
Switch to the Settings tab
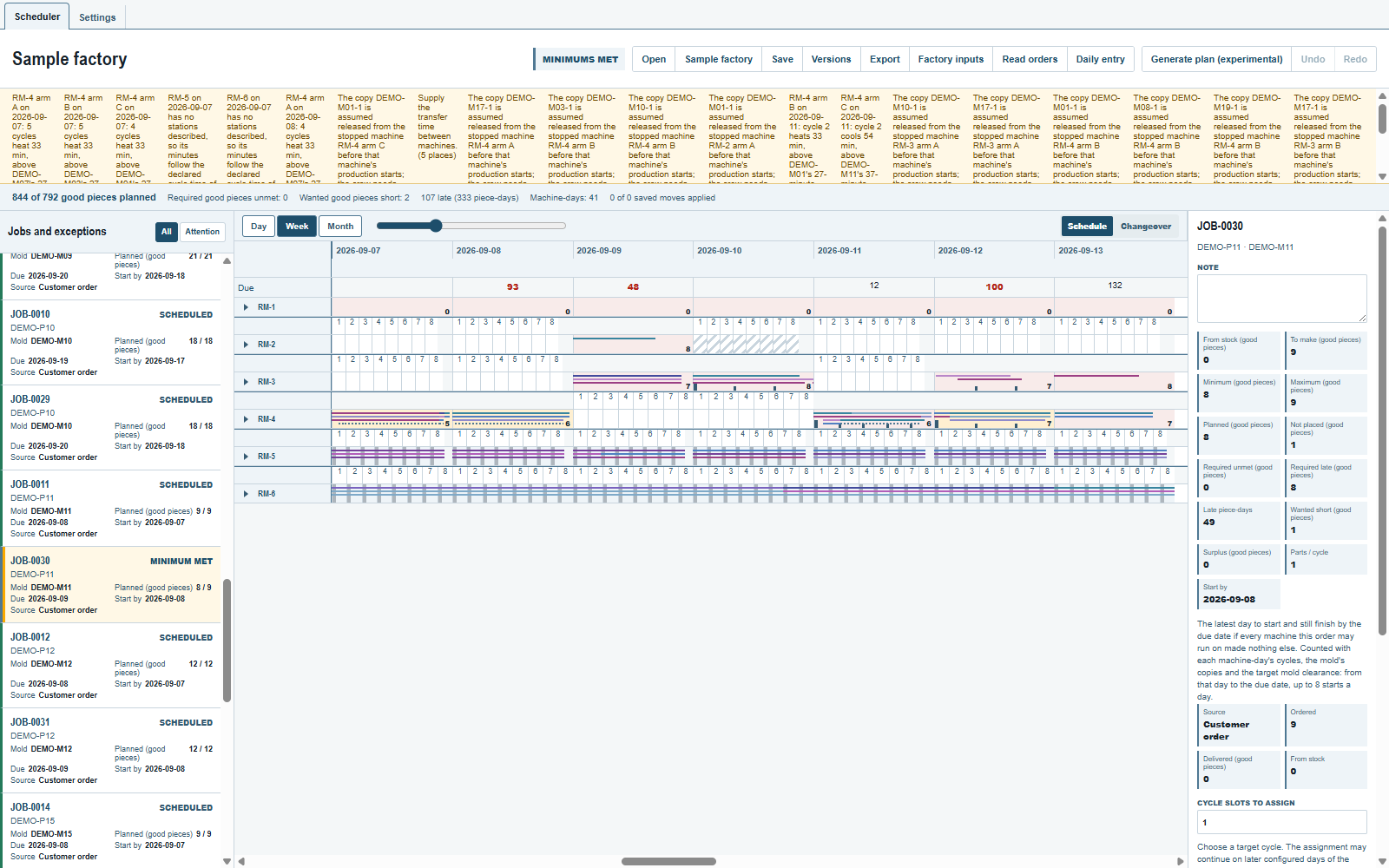(97, 17)
